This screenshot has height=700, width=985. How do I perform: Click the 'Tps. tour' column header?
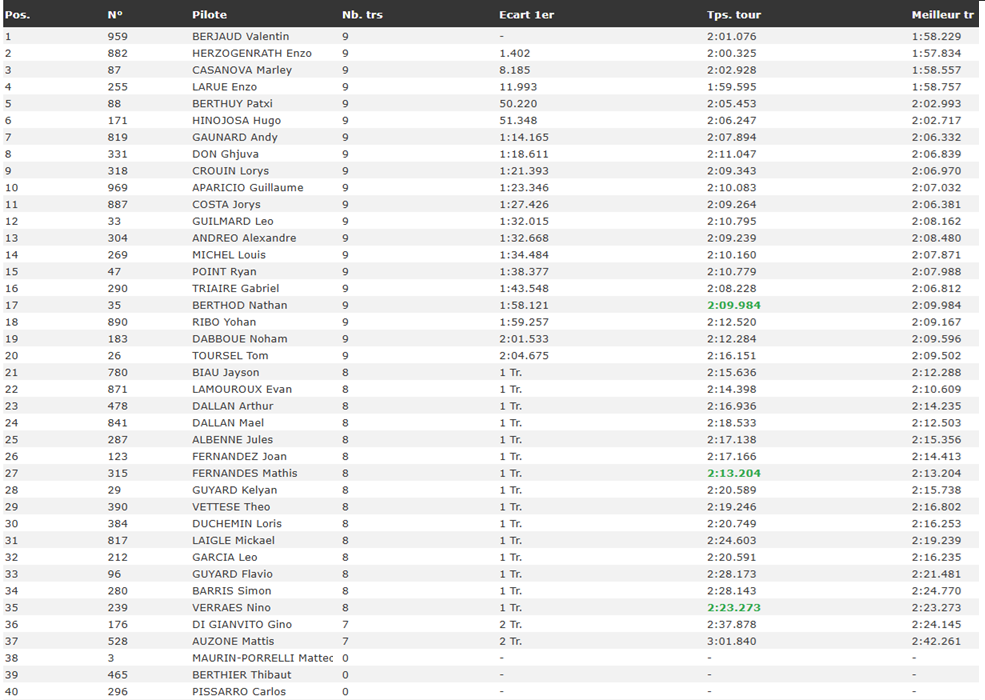734,15
